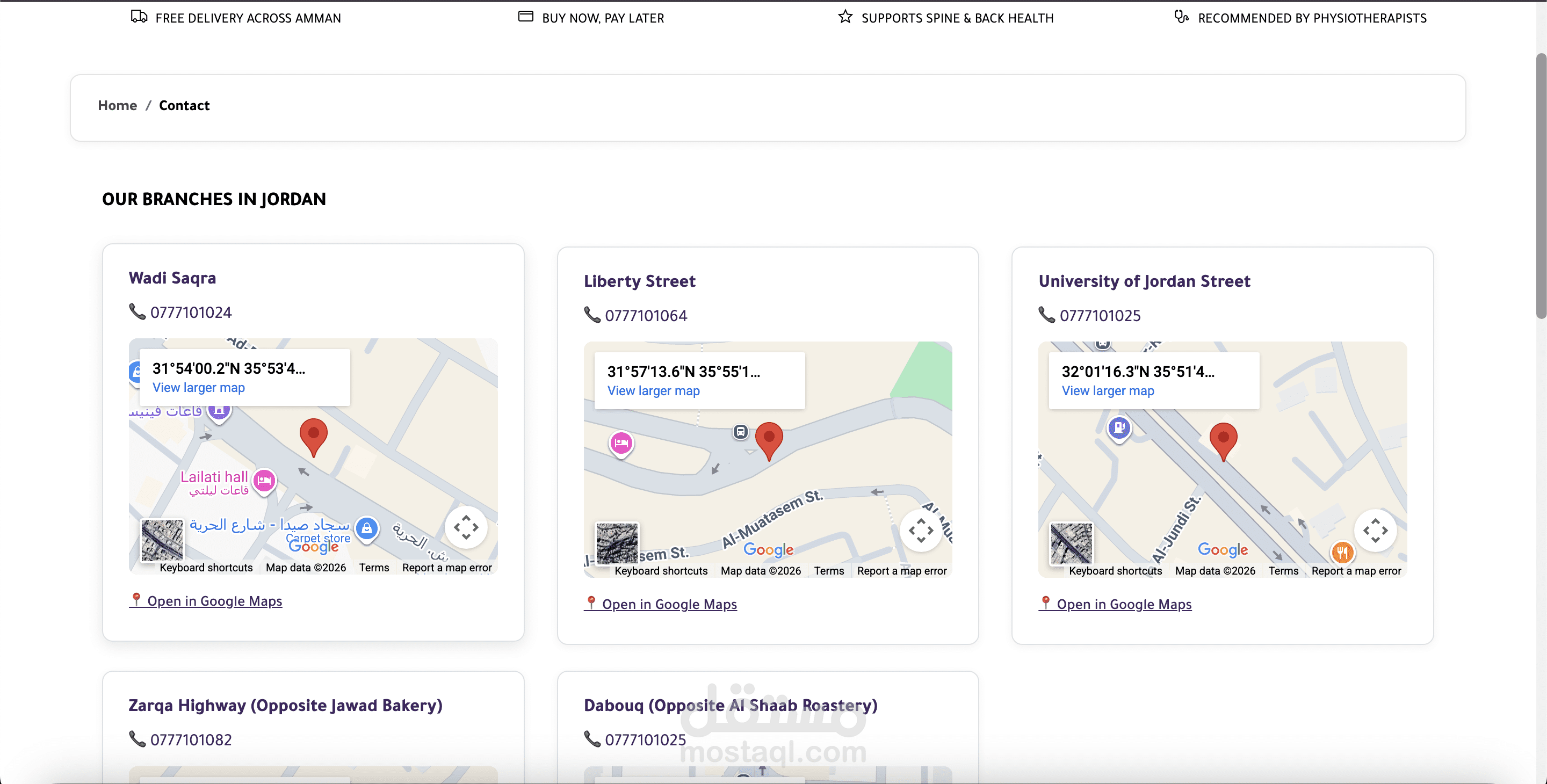Toggle fullscreen view on Liberty Street map
Screen dimensions: 1547x784
tap(920, 531)
